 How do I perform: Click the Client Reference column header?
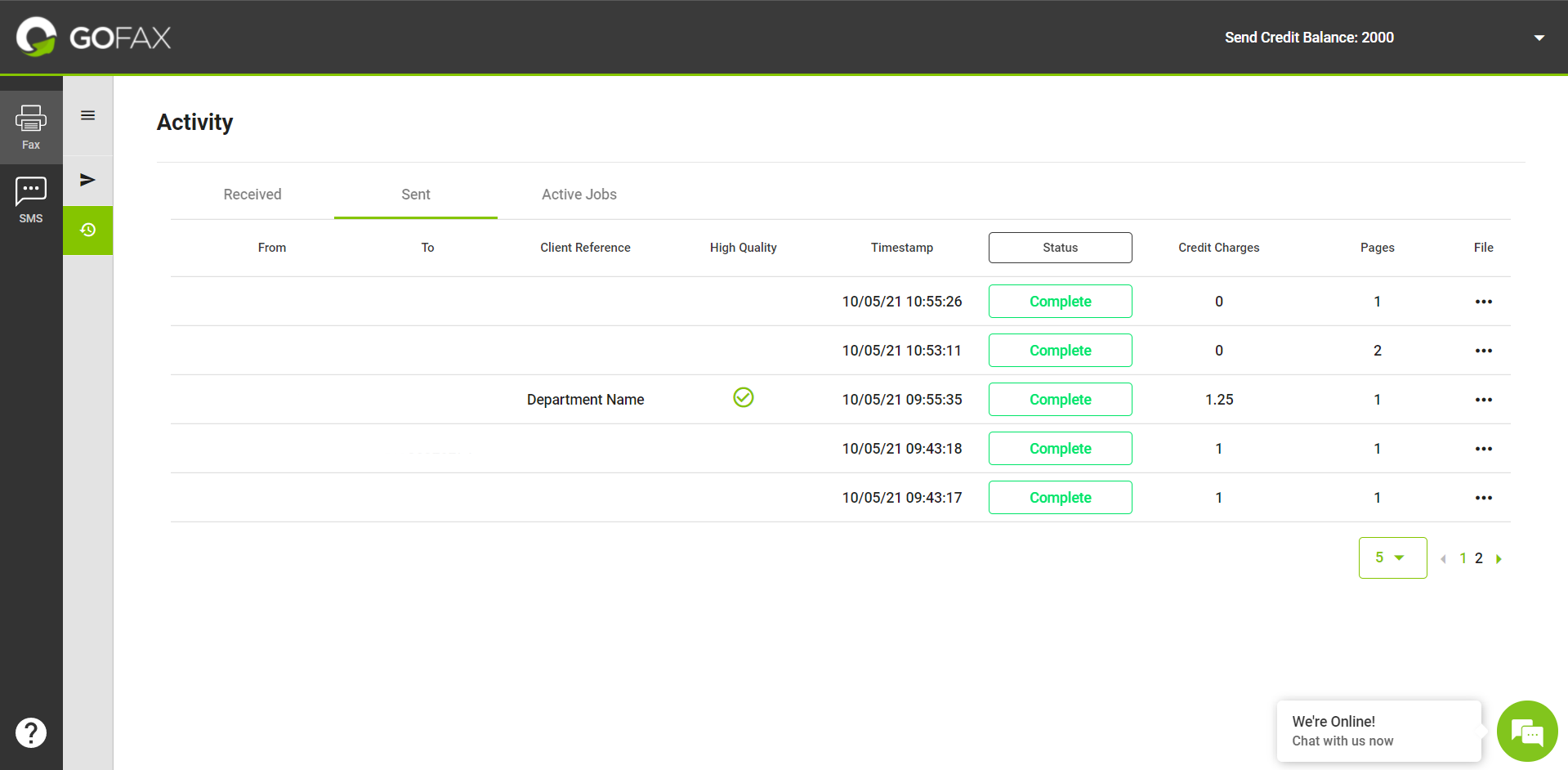tap(585, 248)
